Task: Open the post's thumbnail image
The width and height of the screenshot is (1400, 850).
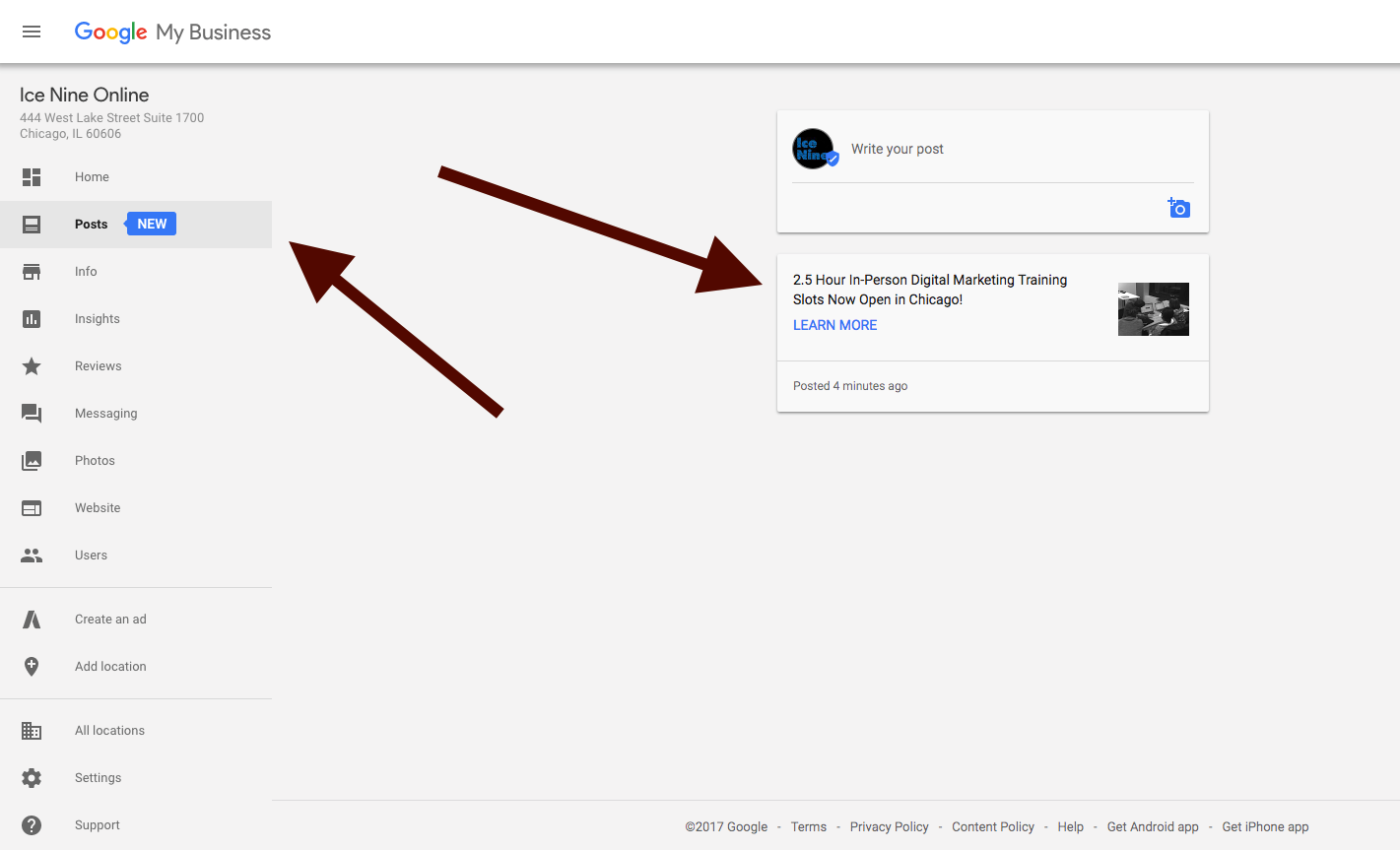Action: coord(1154,309)
